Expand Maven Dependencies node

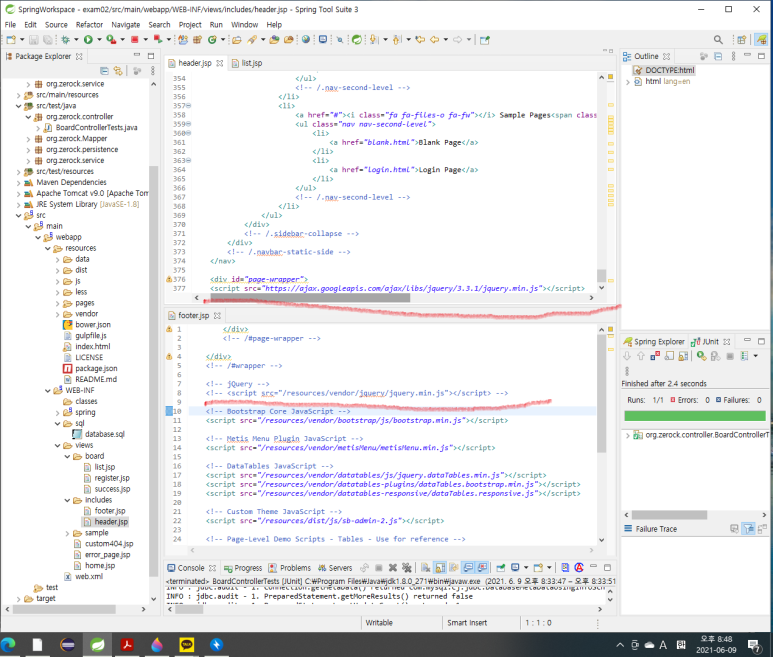tap(19, 183)
